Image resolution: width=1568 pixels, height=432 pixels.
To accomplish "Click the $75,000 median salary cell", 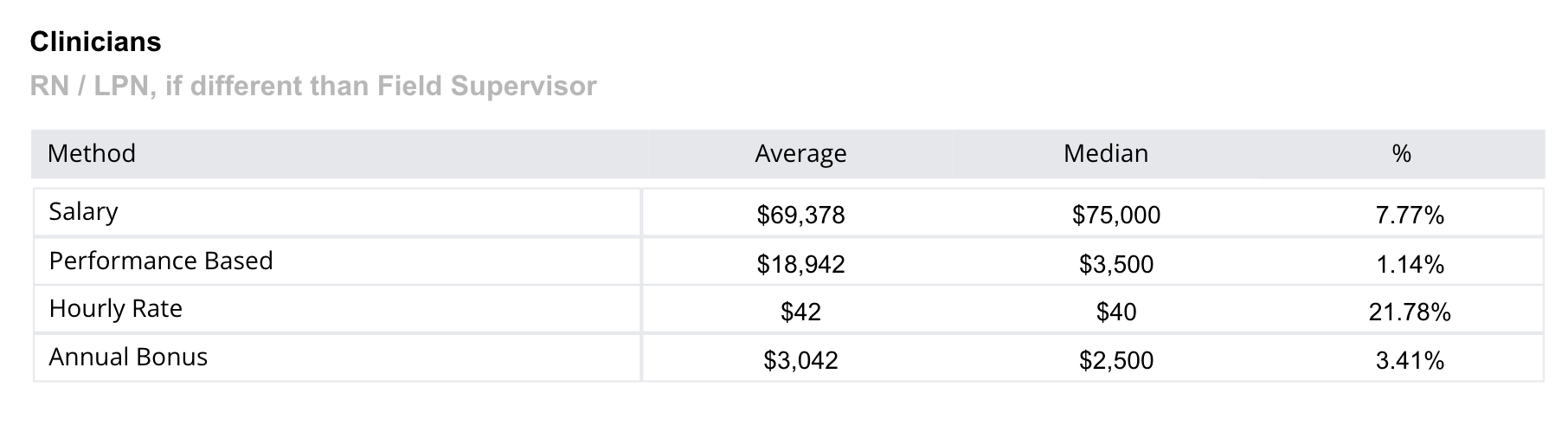I will click(x=1116, y=216).
